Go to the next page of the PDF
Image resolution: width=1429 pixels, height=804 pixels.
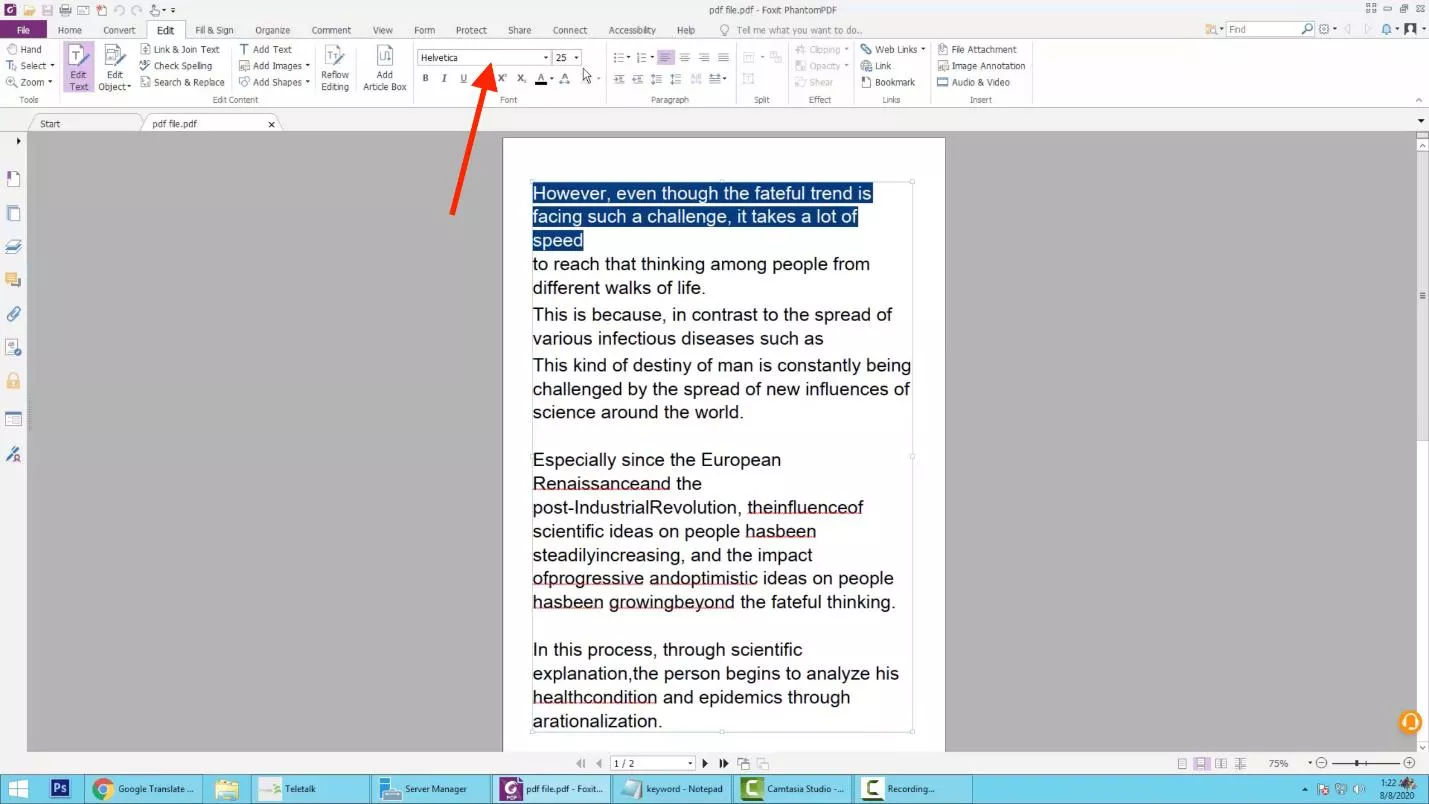point(704,762)
